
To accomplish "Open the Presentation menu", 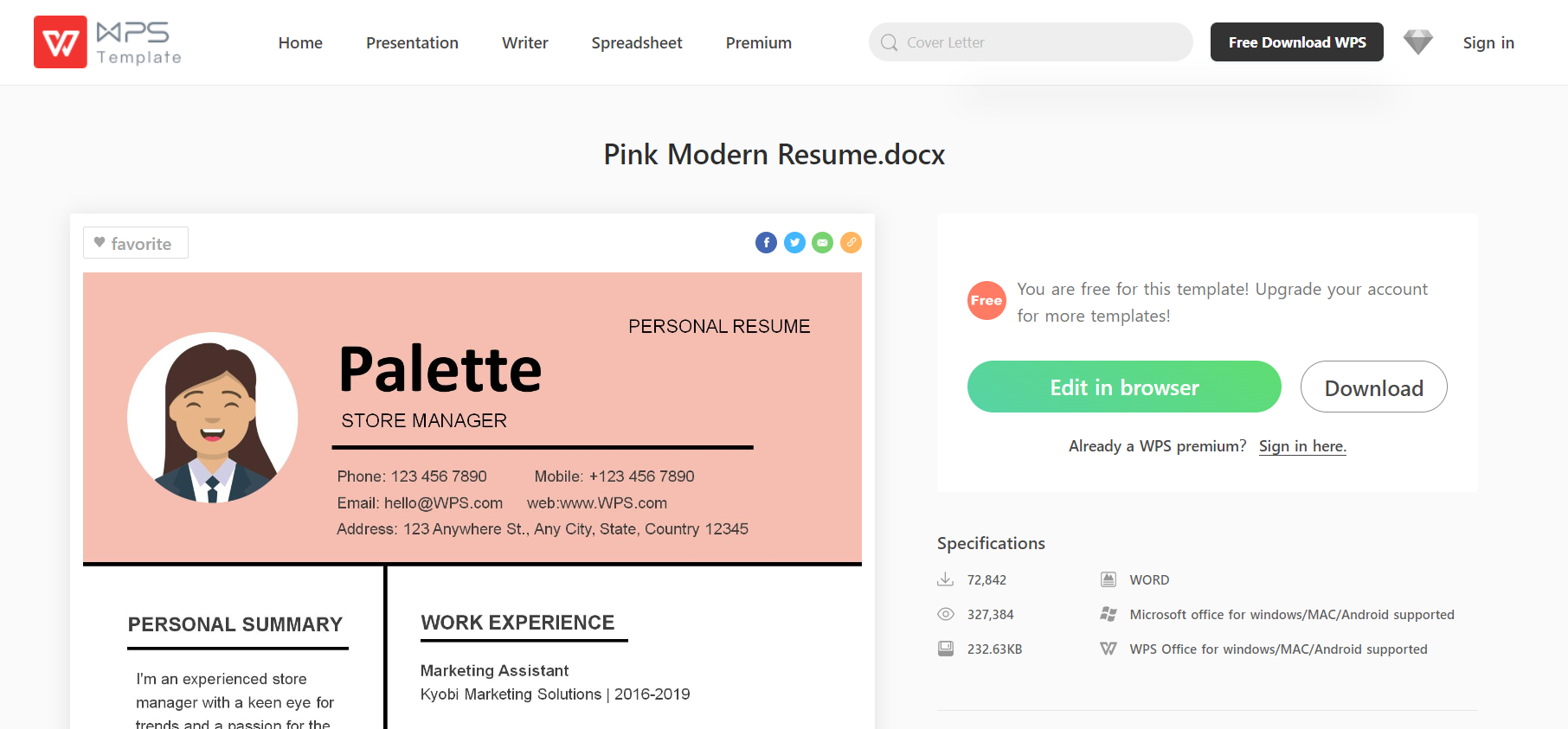I will [x=412, y=42].
